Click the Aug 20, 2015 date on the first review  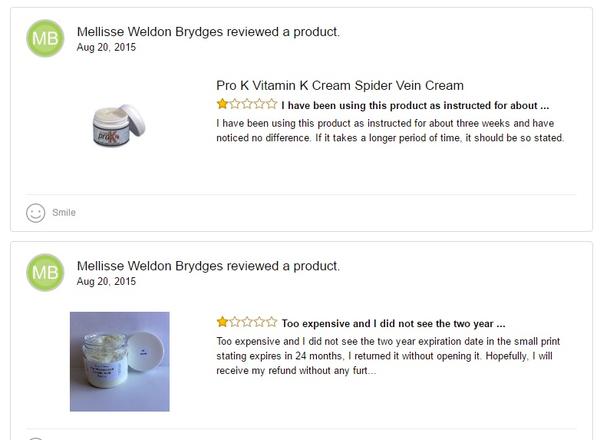point(107,47)
